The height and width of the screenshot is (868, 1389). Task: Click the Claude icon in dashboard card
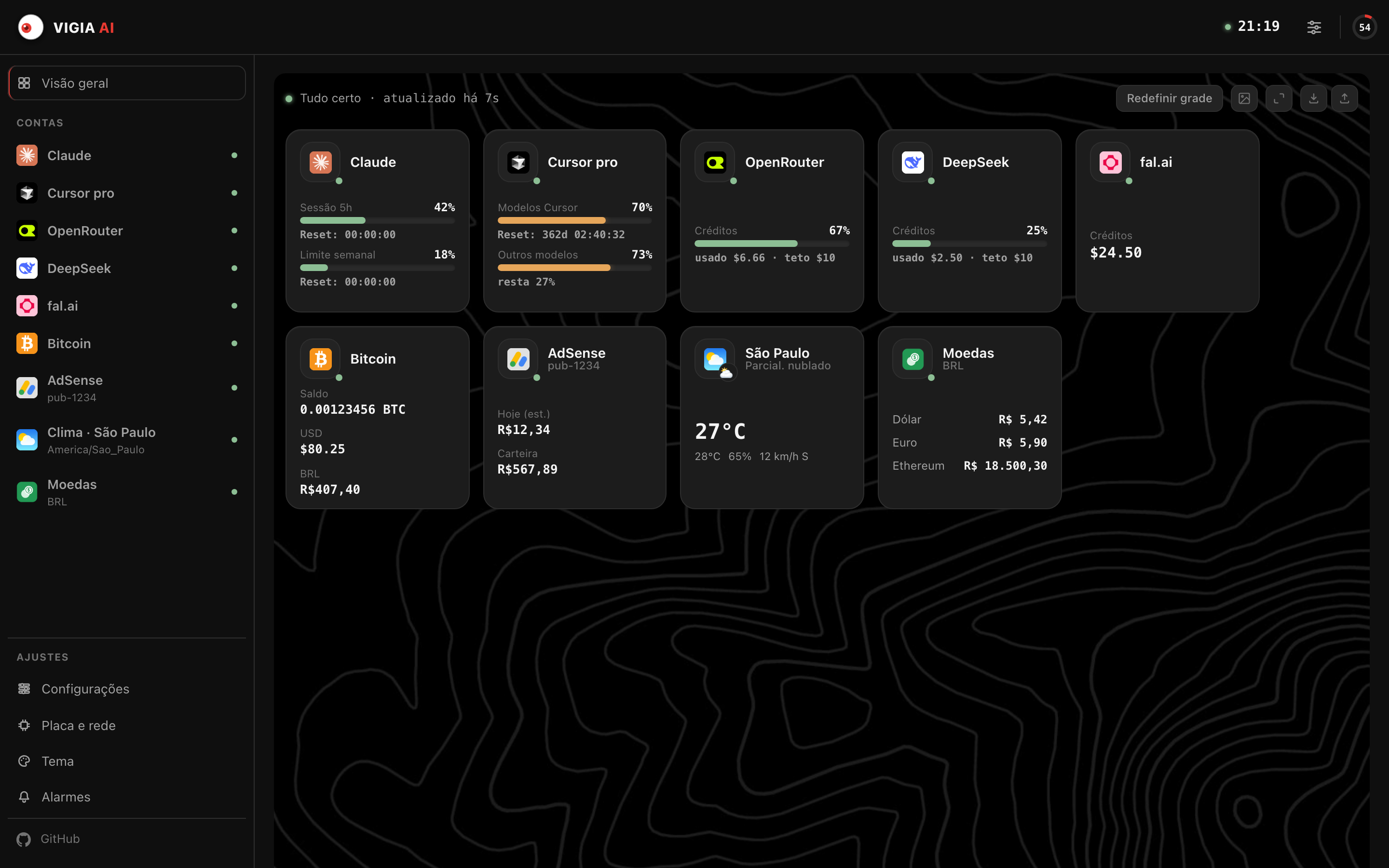(320, 162)
